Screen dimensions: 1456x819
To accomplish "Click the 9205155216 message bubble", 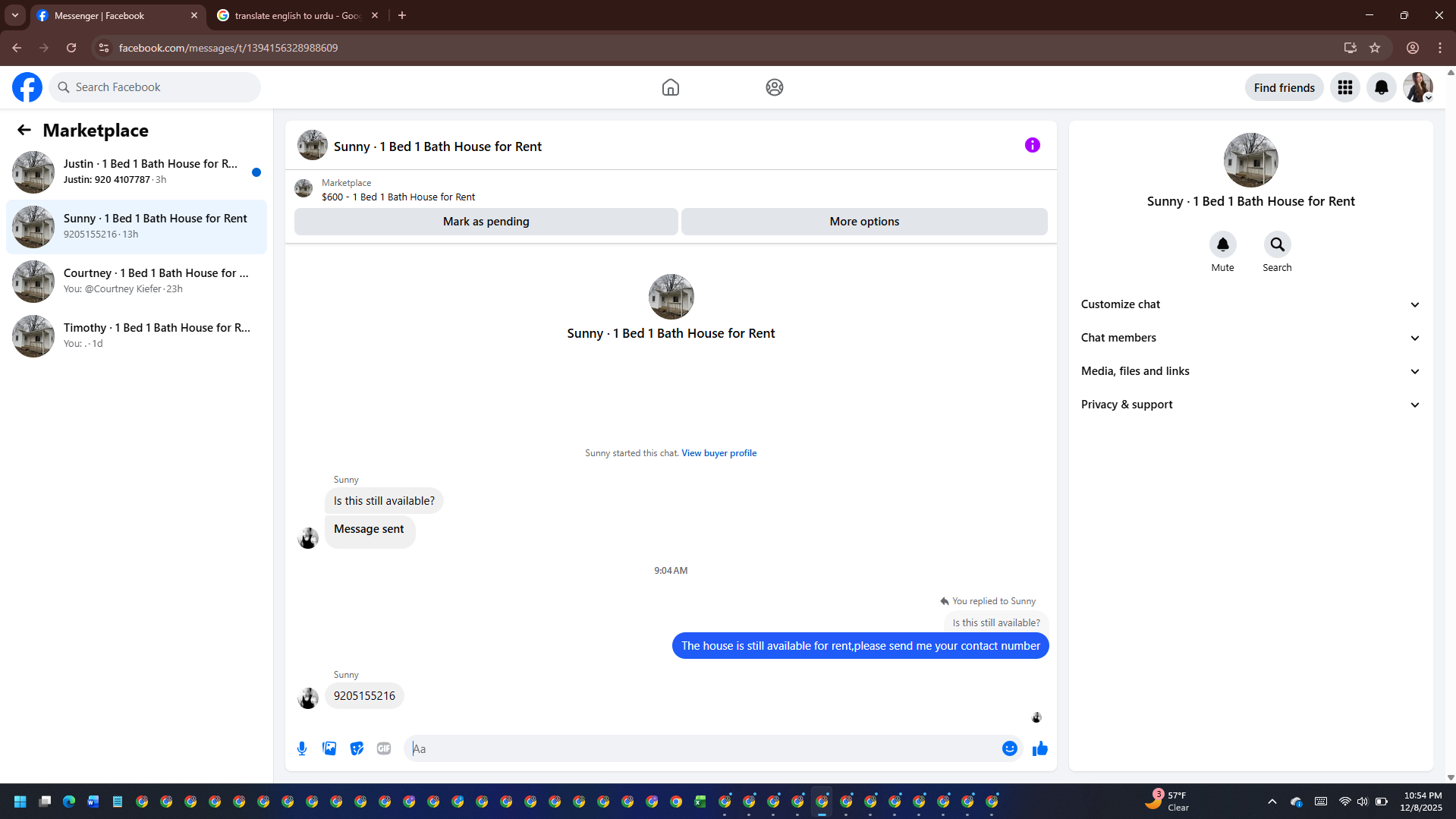I will click(364, 696).
